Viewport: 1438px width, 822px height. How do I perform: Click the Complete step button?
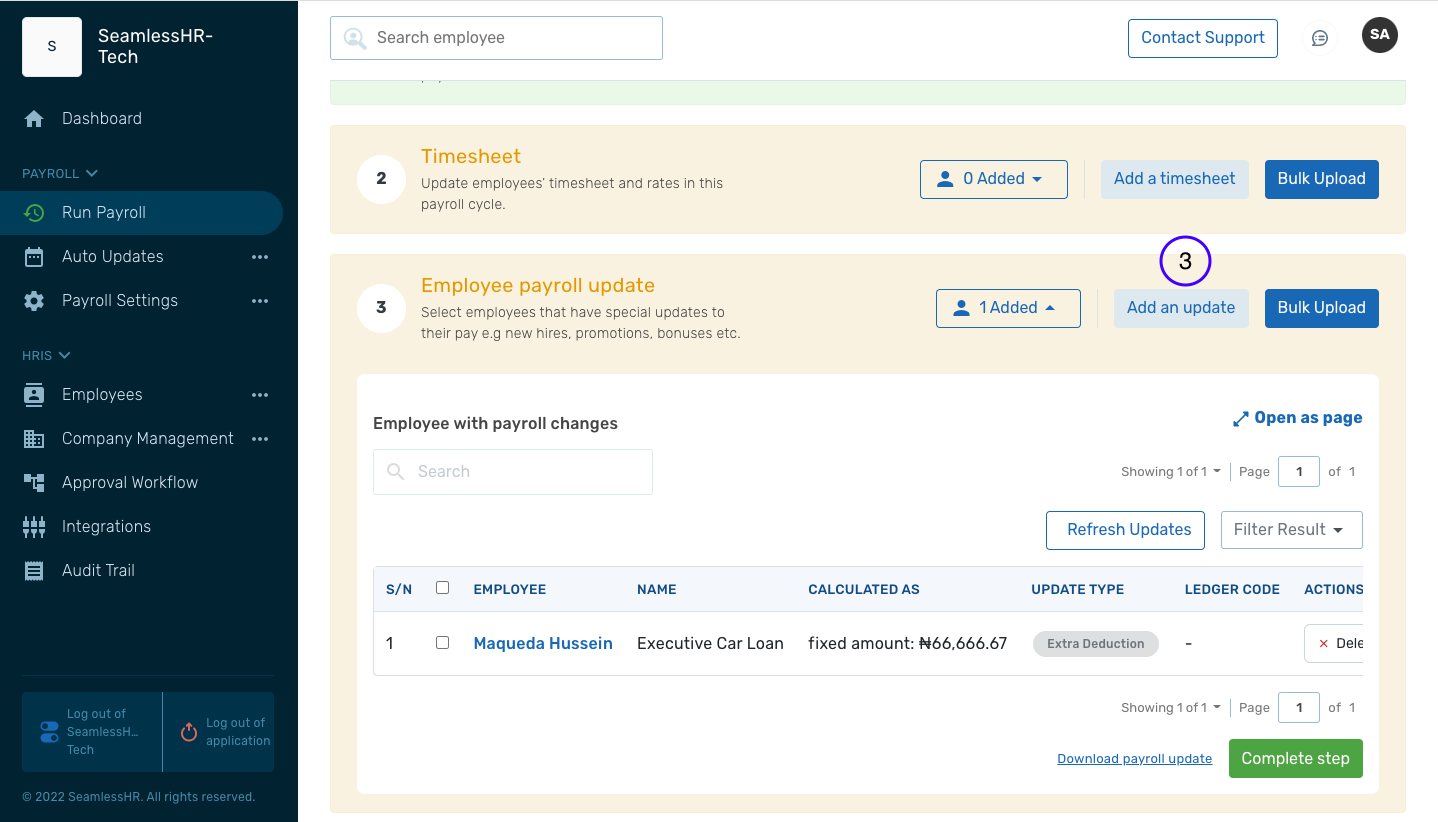coord(1295,758)
